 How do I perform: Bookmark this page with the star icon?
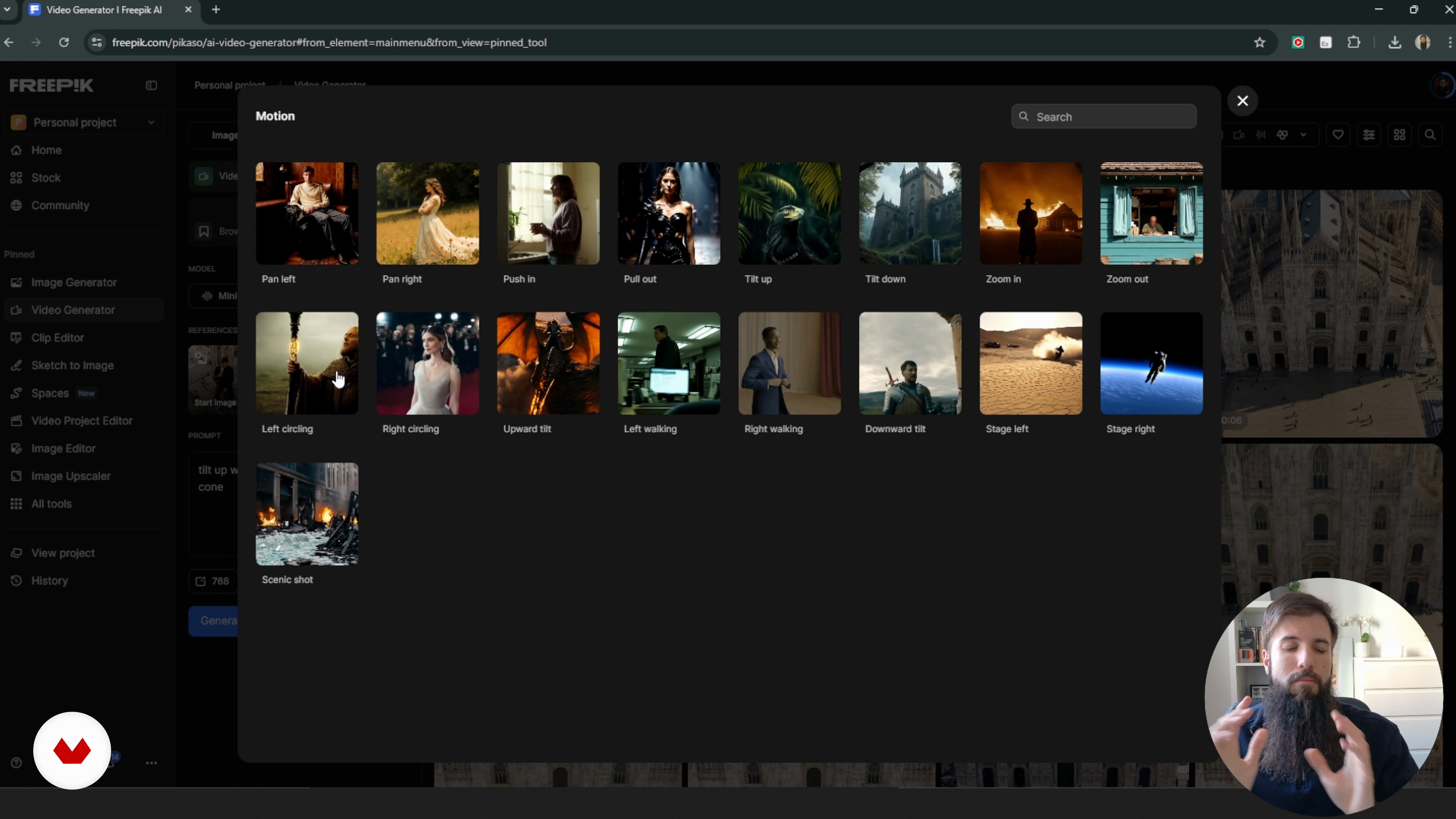[x=1259, y=43]
